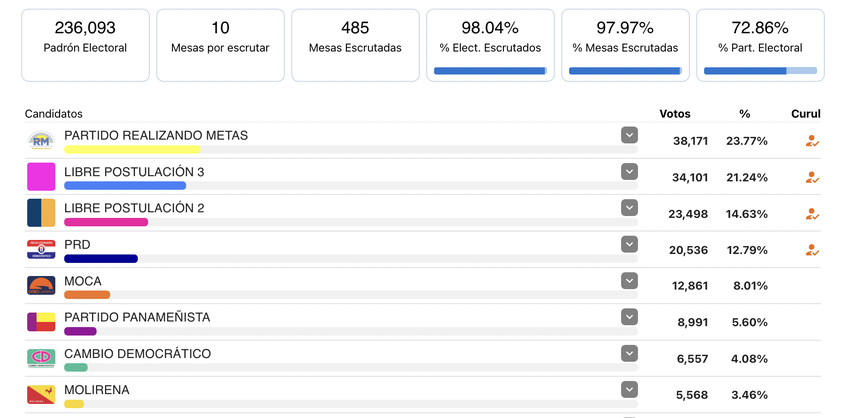This screenshot has width=855, height=418.
Task: Click the MOCA party logo
Action: 41,286
